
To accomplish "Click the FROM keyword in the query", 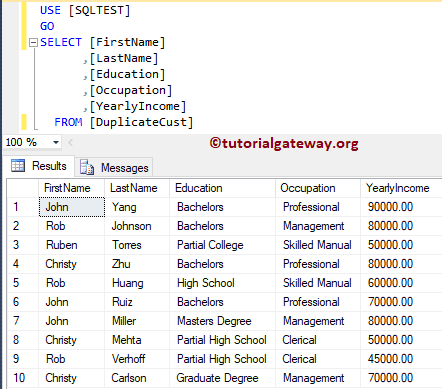I will [68, 122].
